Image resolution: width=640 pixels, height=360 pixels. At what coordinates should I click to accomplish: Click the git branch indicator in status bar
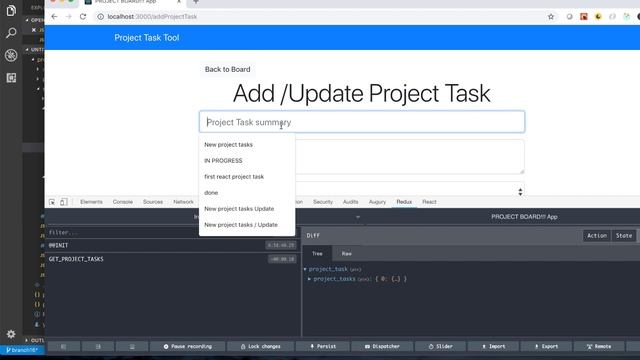click(x=22, y=350)
